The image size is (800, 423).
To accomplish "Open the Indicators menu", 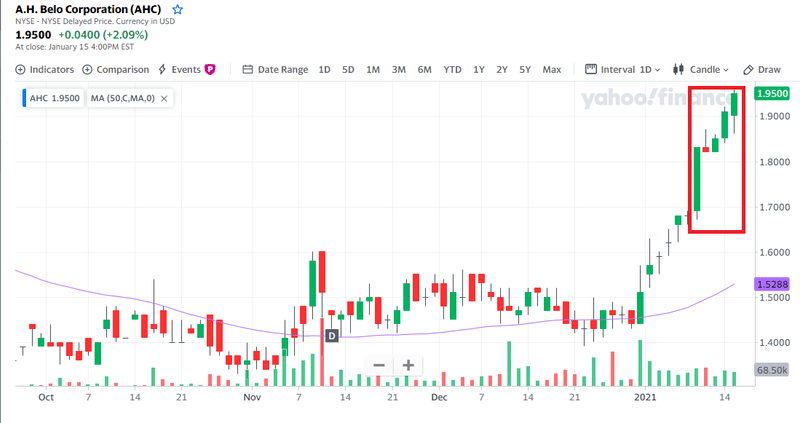I will [45, 69].
